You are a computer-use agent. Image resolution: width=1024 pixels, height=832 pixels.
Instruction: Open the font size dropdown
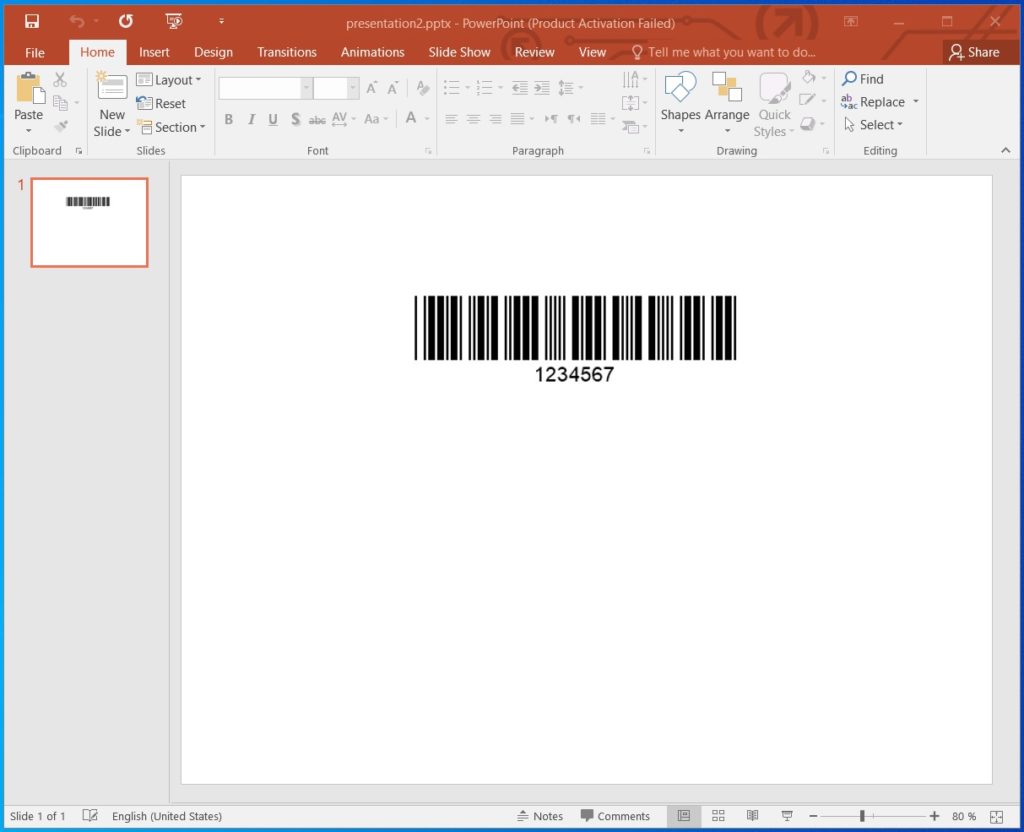click(352, 87)
